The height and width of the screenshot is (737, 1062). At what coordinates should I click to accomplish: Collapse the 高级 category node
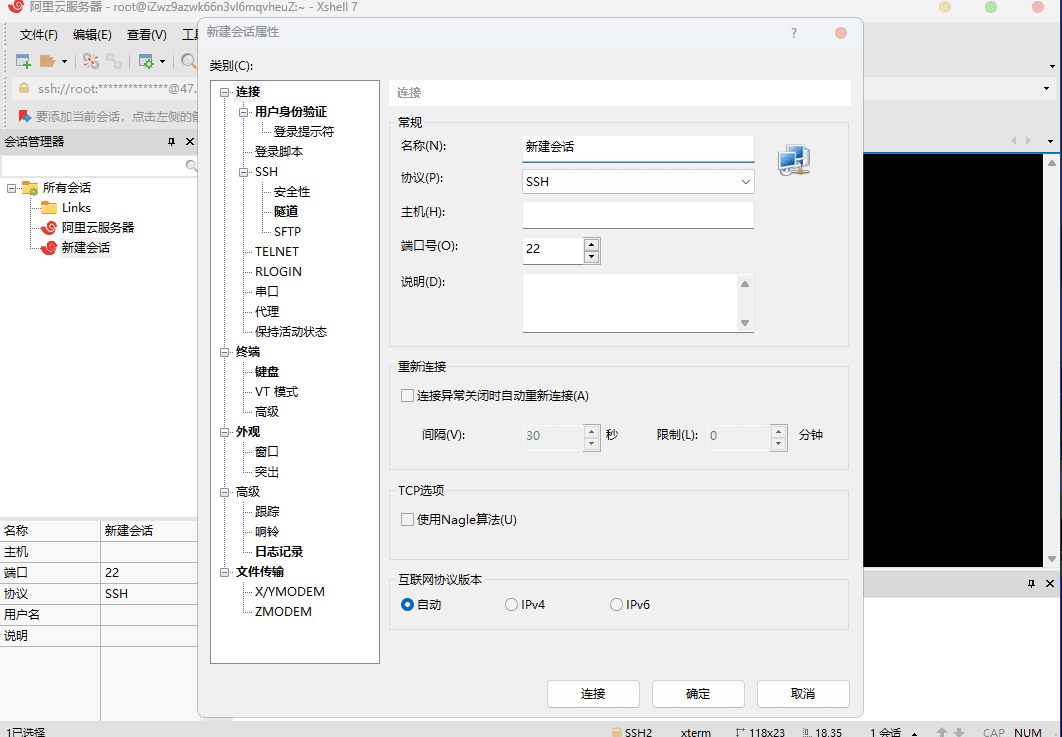[x=225, y=492]
